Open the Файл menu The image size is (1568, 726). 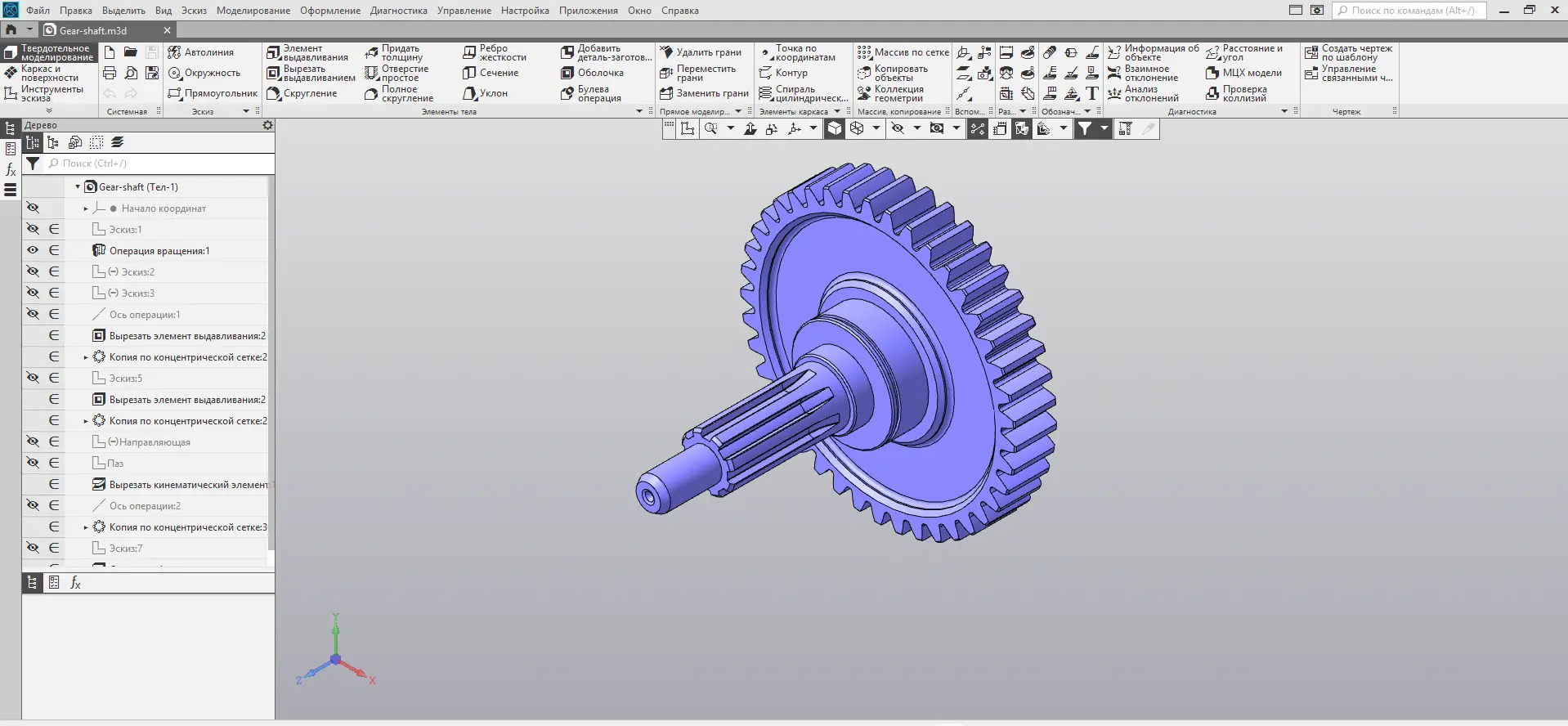38,11
